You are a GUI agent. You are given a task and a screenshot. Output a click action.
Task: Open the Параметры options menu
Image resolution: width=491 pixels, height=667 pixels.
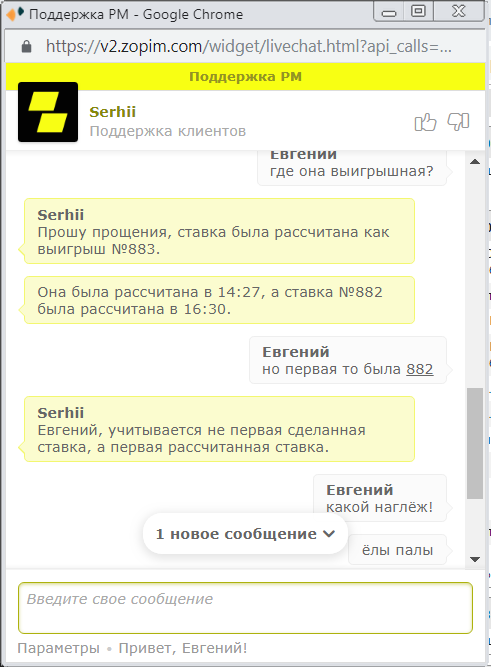click(58, 648)
